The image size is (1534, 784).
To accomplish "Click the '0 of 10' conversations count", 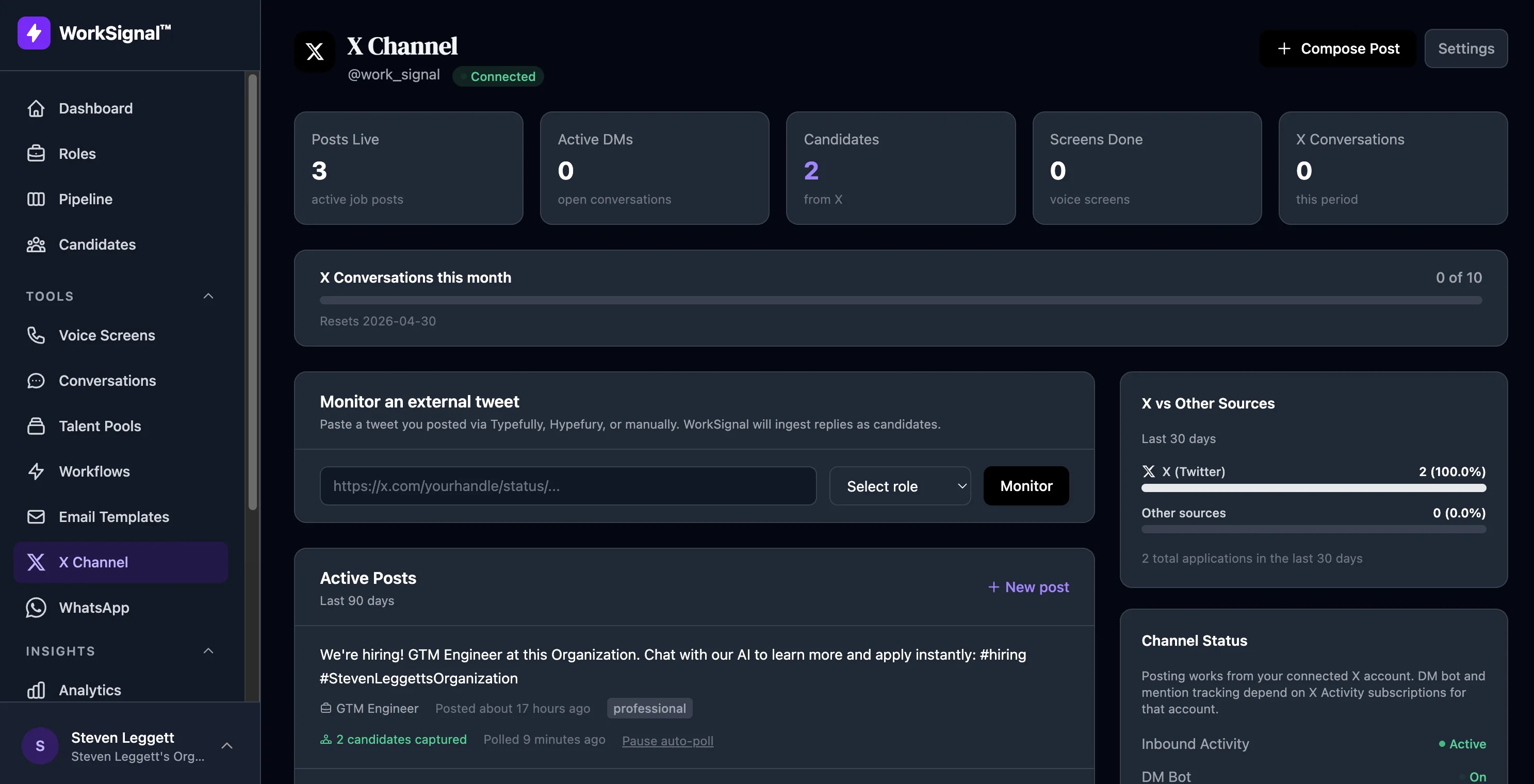I will tap(1458, 277).
